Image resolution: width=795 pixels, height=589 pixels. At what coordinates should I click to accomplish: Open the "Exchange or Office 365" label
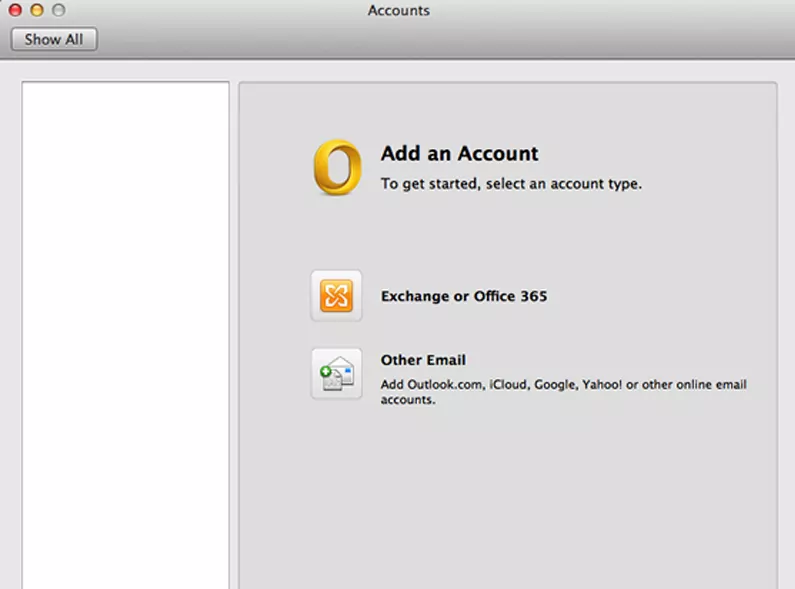pyautogui.click(x=464, y=296)
